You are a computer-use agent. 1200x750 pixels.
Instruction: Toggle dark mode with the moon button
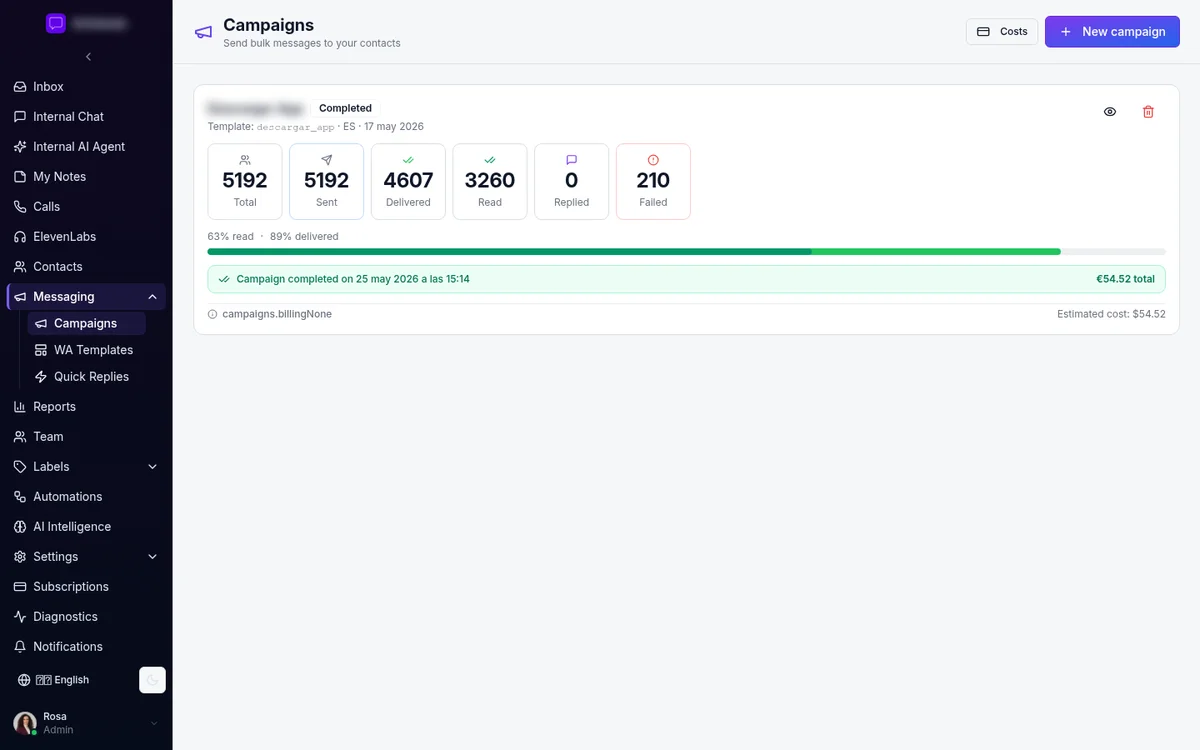click(152, 680)
